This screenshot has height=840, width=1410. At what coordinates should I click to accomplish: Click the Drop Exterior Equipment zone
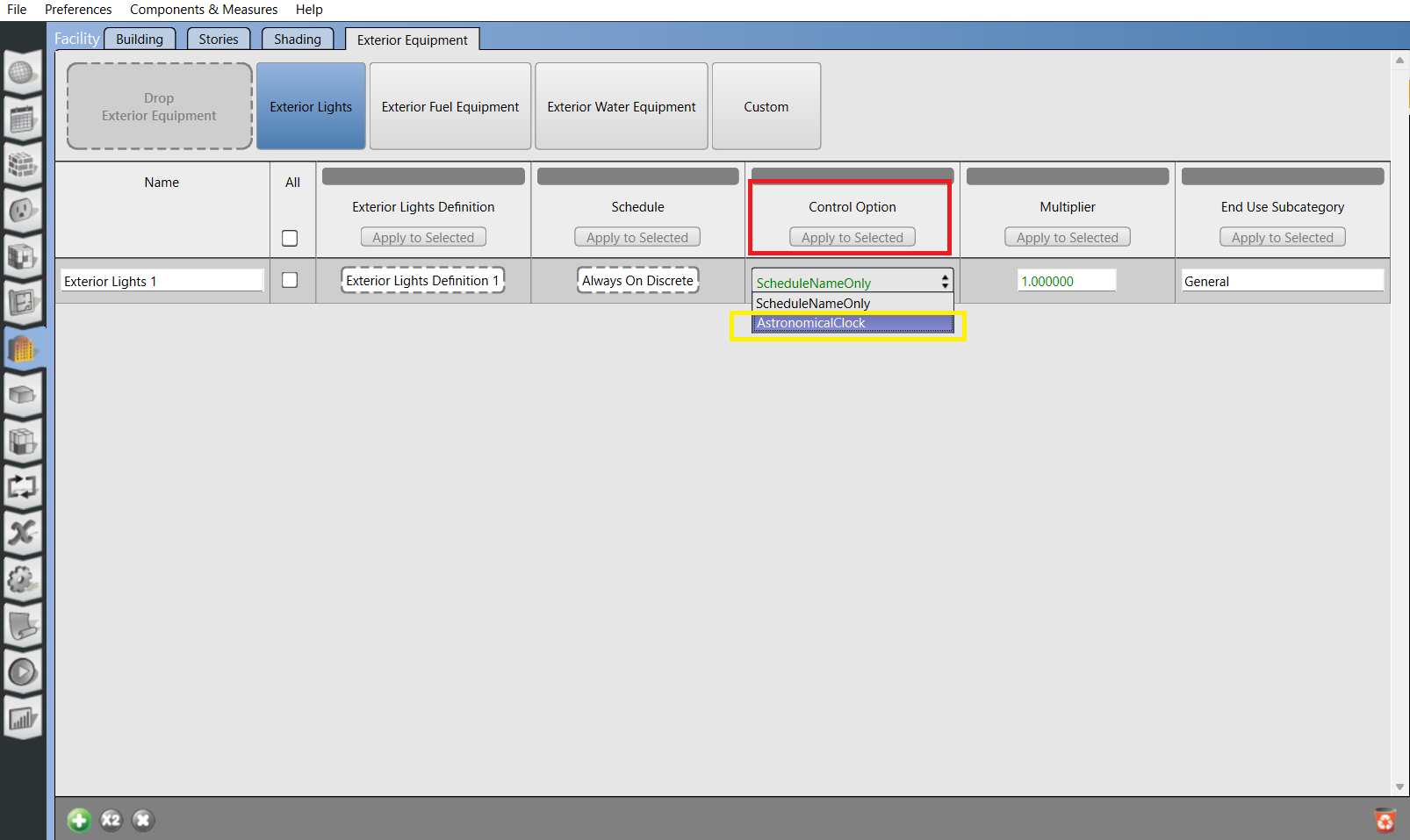tap(159, 106)
